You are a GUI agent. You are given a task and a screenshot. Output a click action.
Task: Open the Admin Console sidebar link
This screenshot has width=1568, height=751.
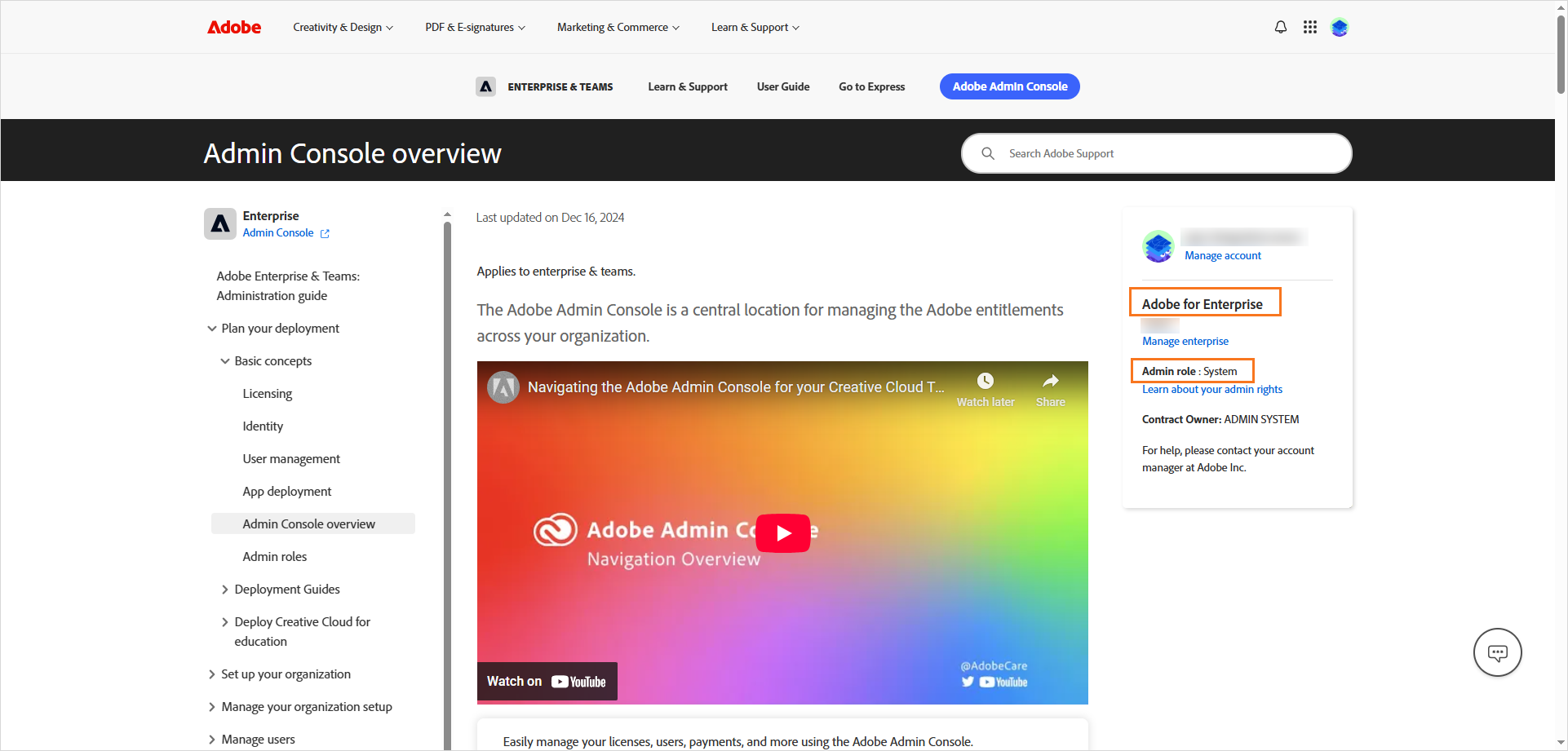(x=278, y=233)
